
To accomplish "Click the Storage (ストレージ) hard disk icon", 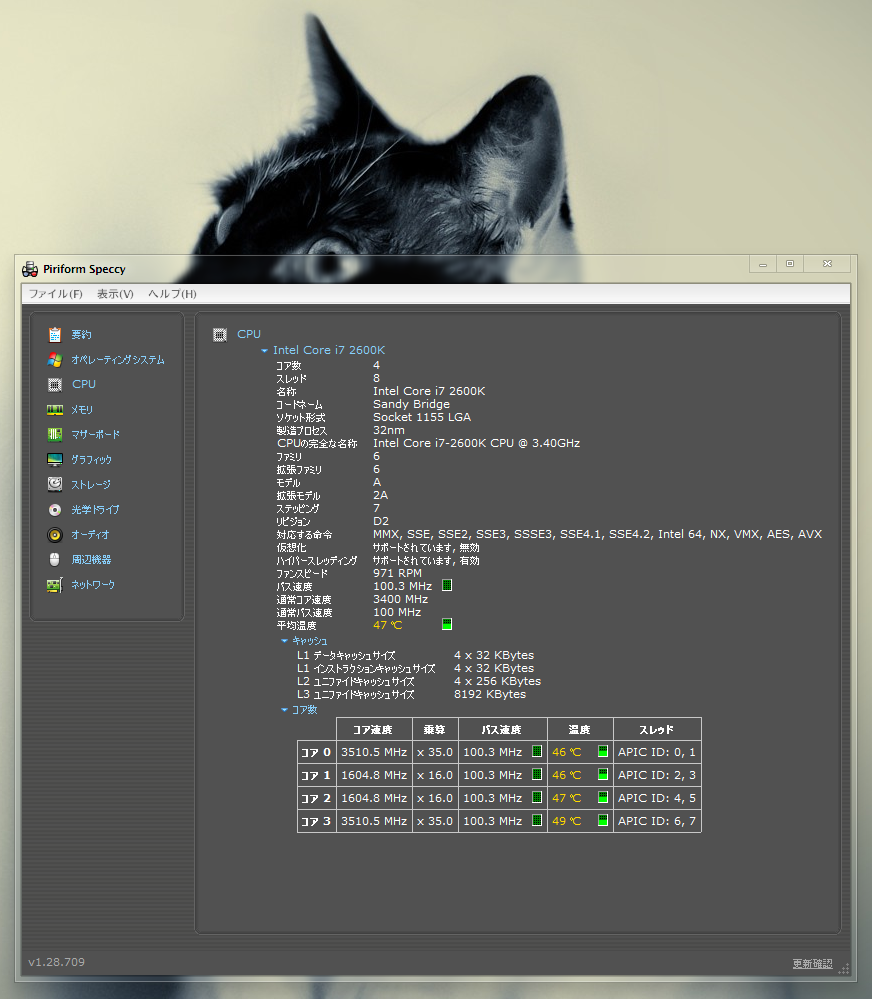I will click(55, 484).
